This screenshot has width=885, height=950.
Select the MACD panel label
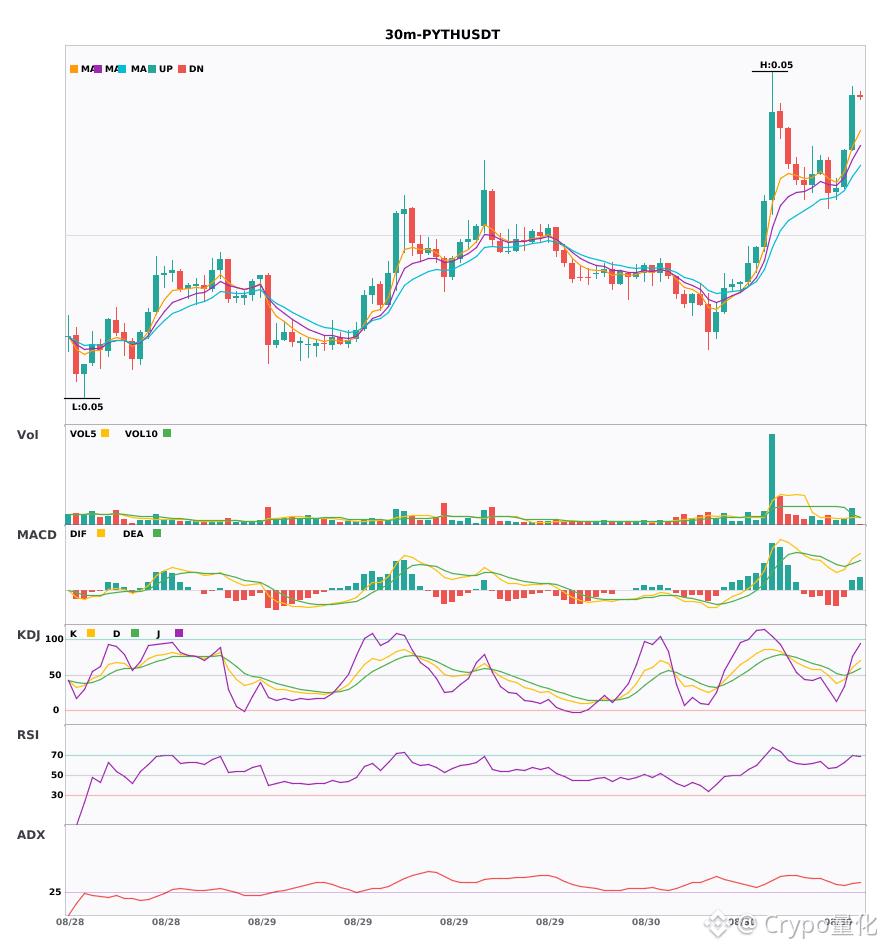pyautogui.click(x=37, y=535)
